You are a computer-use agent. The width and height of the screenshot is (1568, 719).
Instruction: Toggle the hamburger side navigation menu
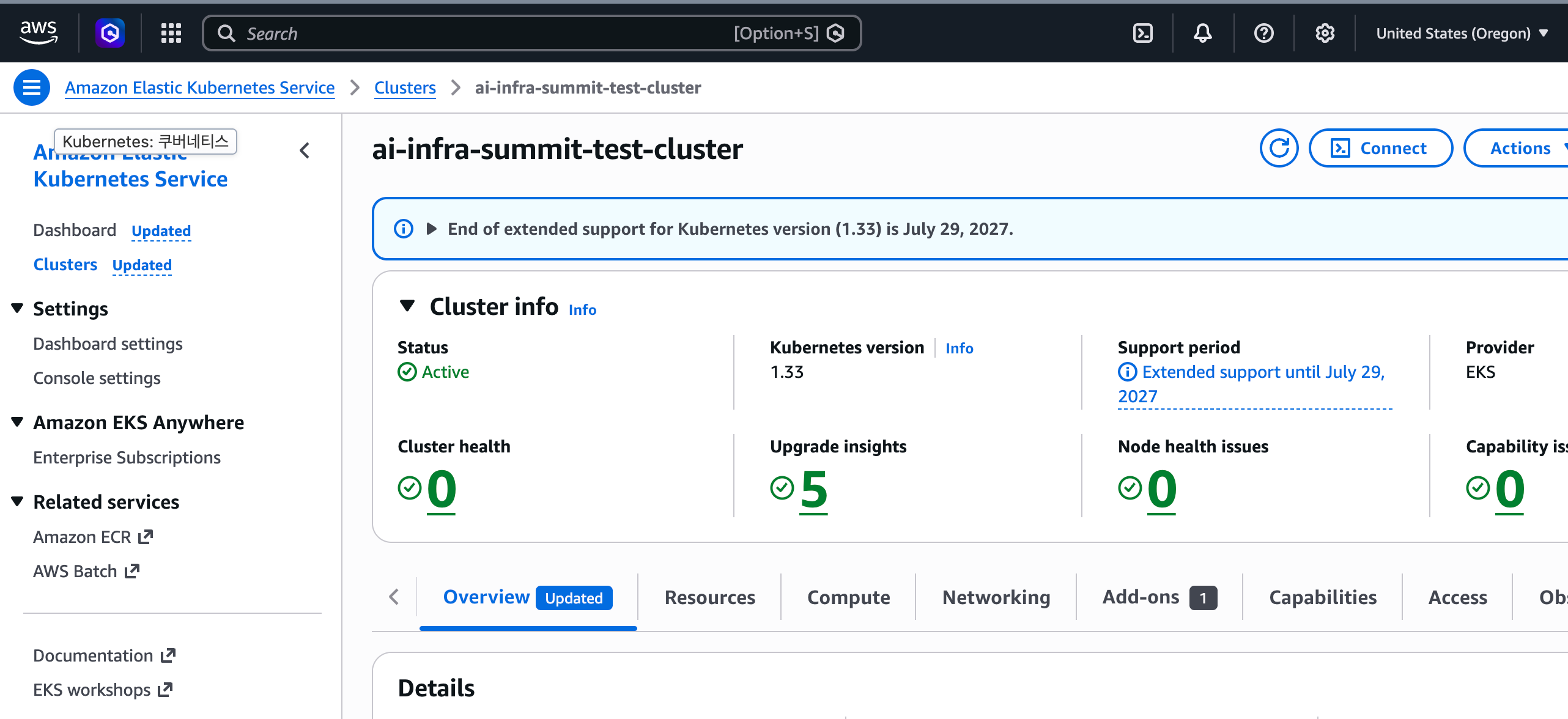32,87
